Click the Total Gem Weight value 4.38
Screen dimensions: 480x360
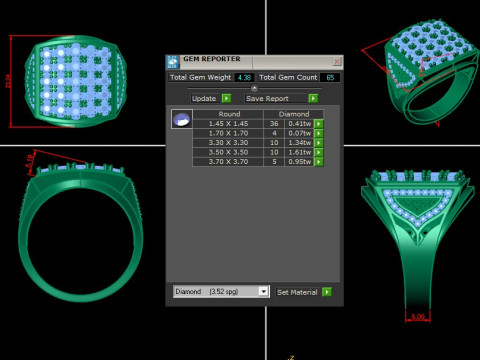[x=244, y=77]
